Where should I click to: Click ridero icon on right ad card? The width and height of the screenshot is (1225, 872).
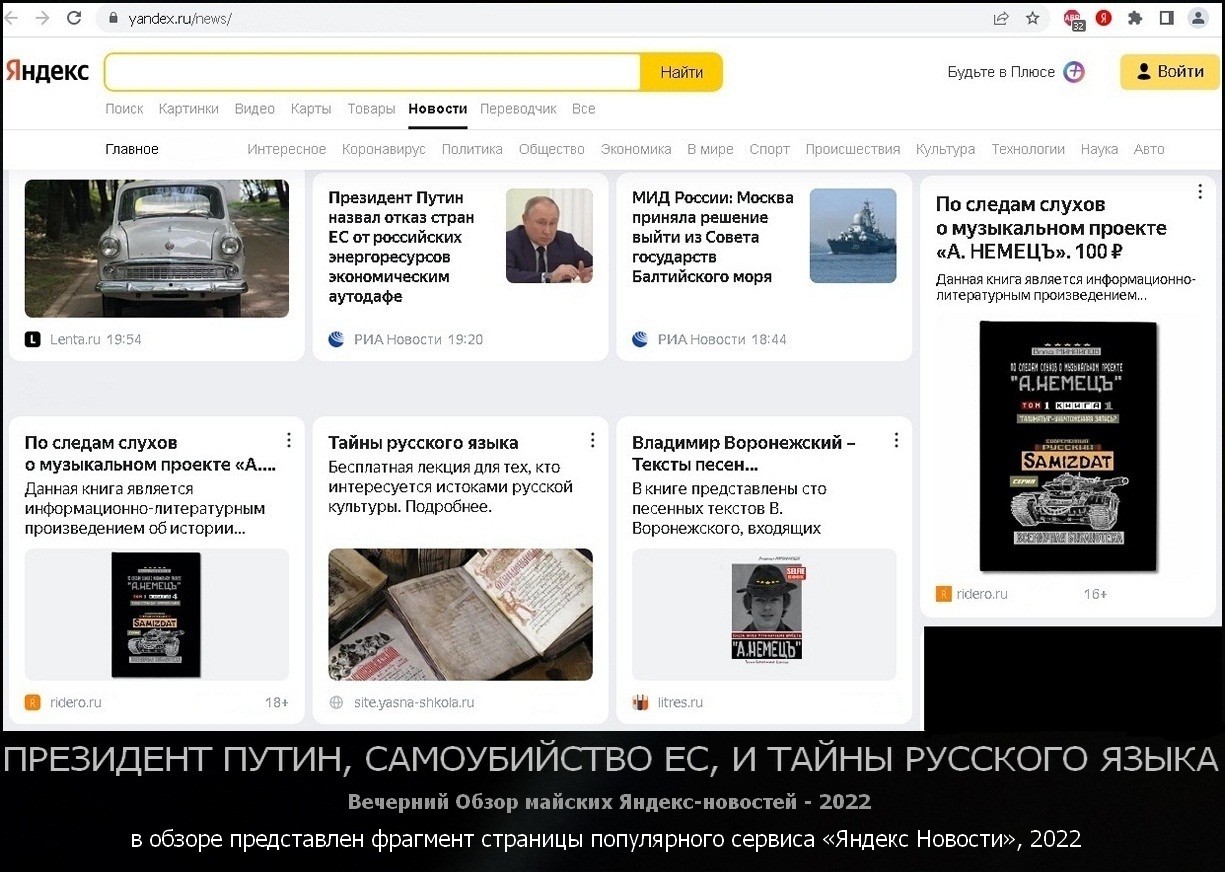click(x=944, y=594)
